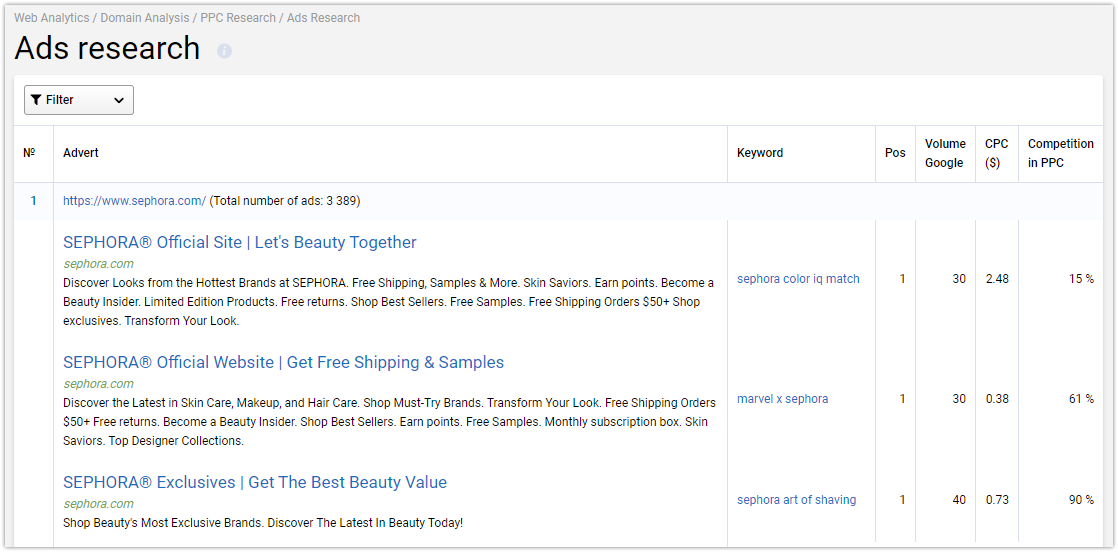Open SEPHORA Exclusives Best Beauty Value ad

point(255,482)
